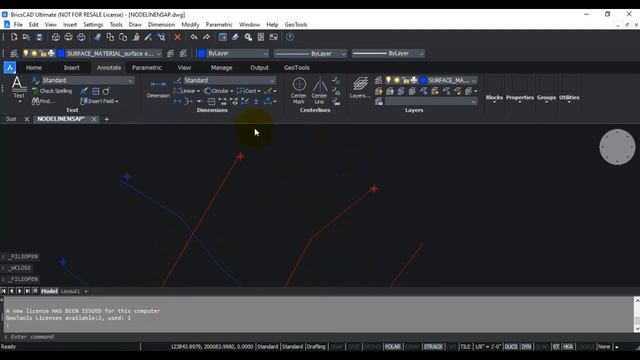Click the blue color swatch in ByLayer color control
The height and width of the screenshot is (360, 640).
click(x=202, y=53)
